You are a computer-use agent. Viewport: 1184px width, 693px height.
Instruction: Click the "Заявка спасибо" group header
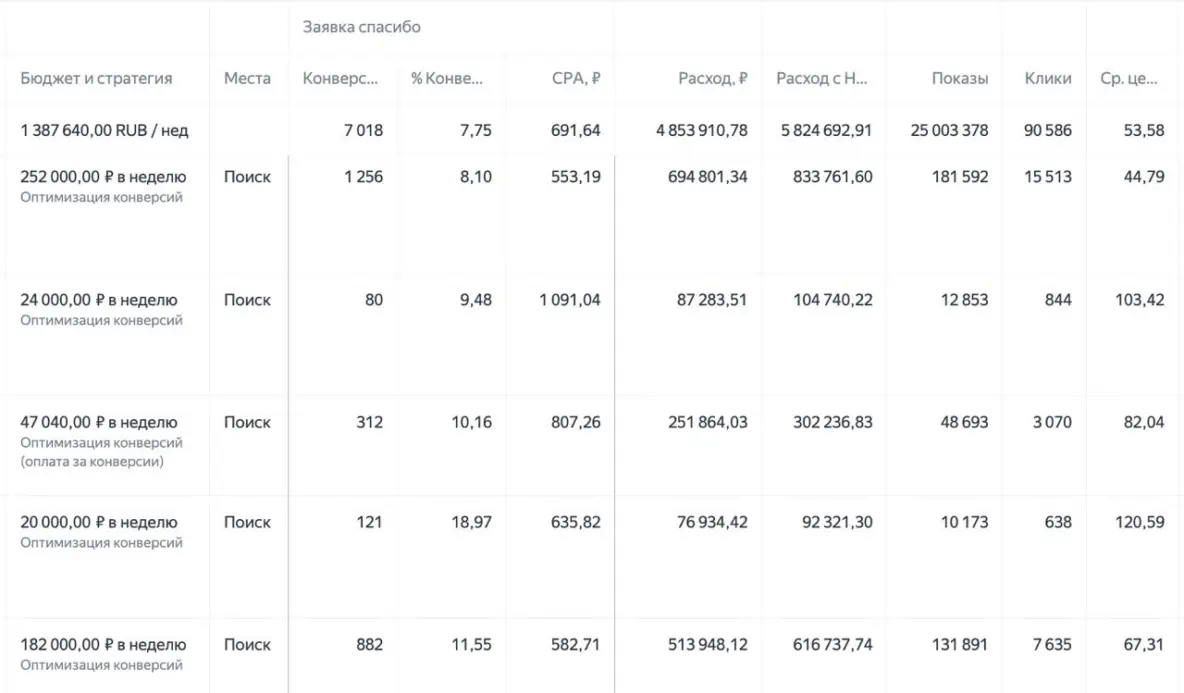(362, 28)
